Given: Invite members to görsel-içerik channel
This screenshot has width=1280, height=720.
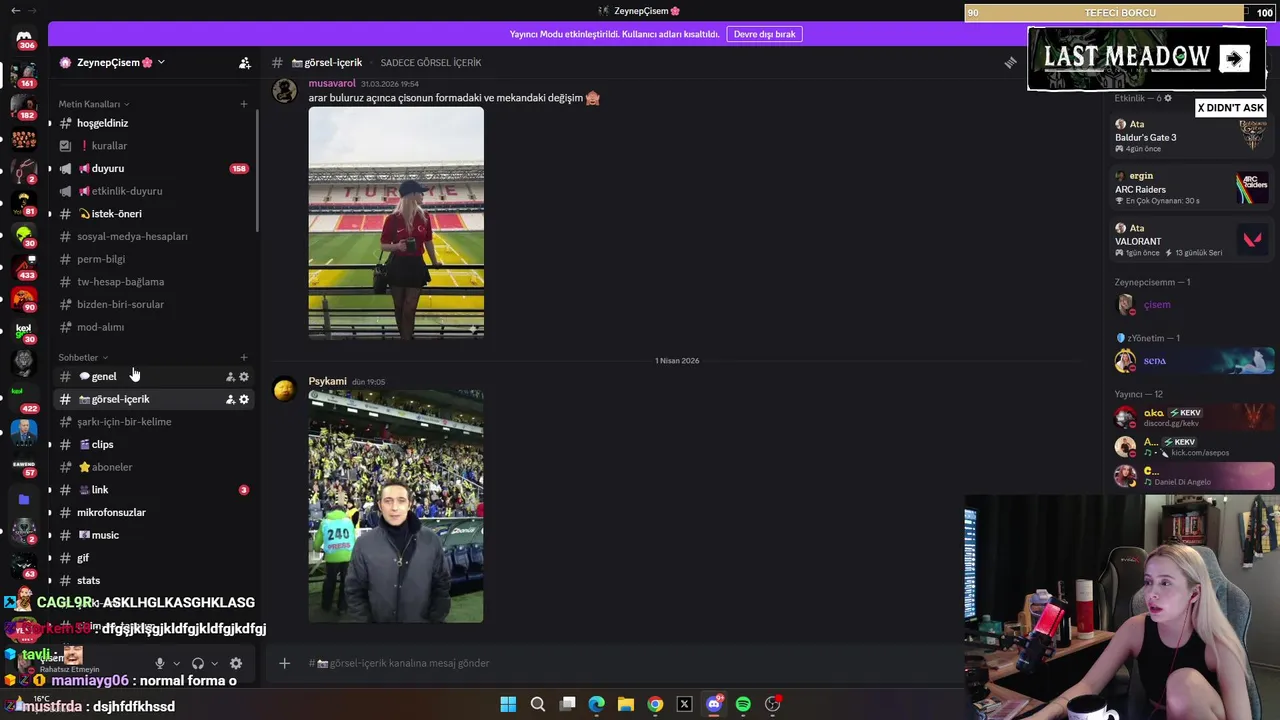Looking at the screenshot, I should click(x=230, y=399).
